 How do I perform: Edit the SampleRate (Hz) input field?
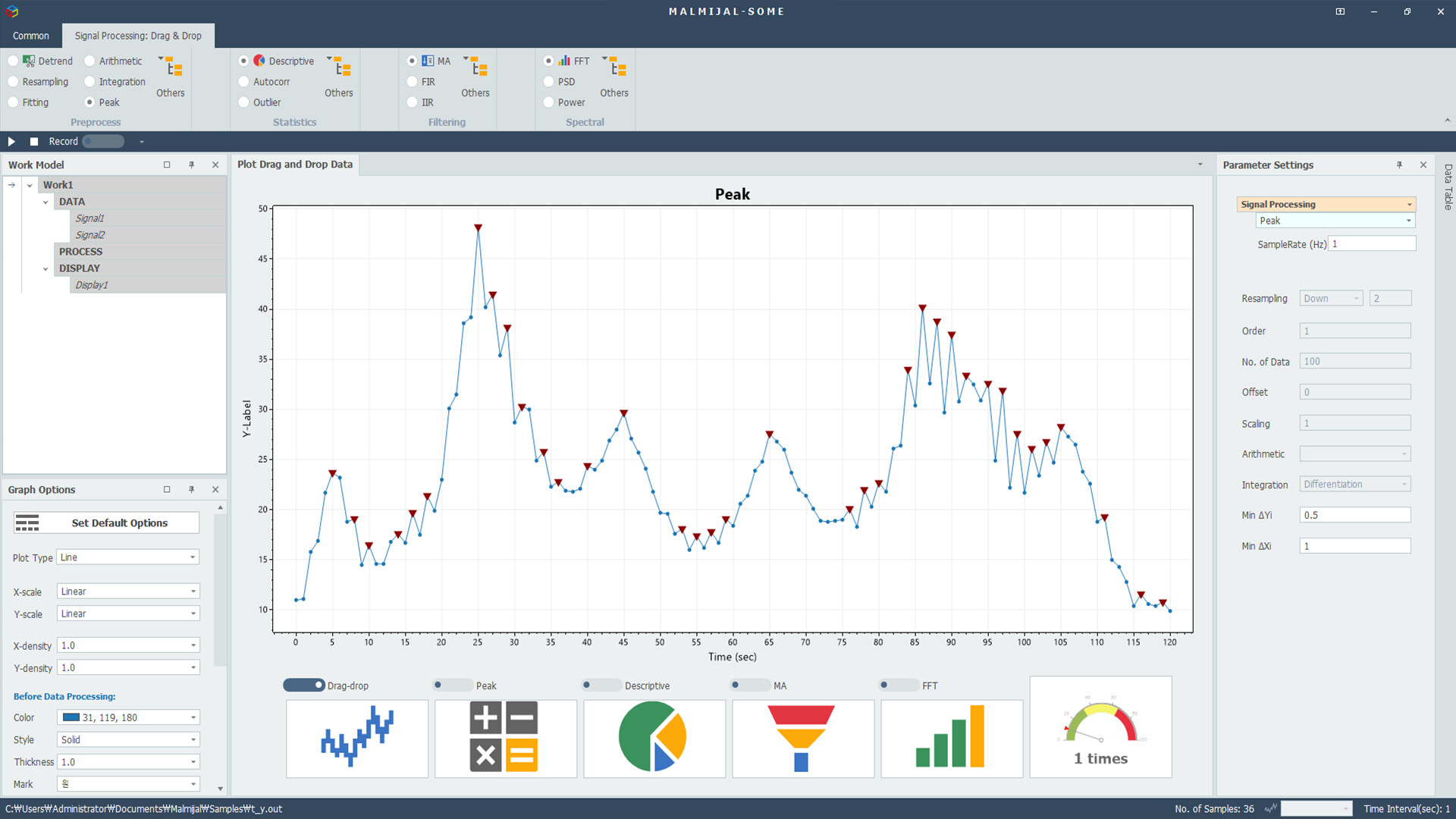(x=1372, y=243)
